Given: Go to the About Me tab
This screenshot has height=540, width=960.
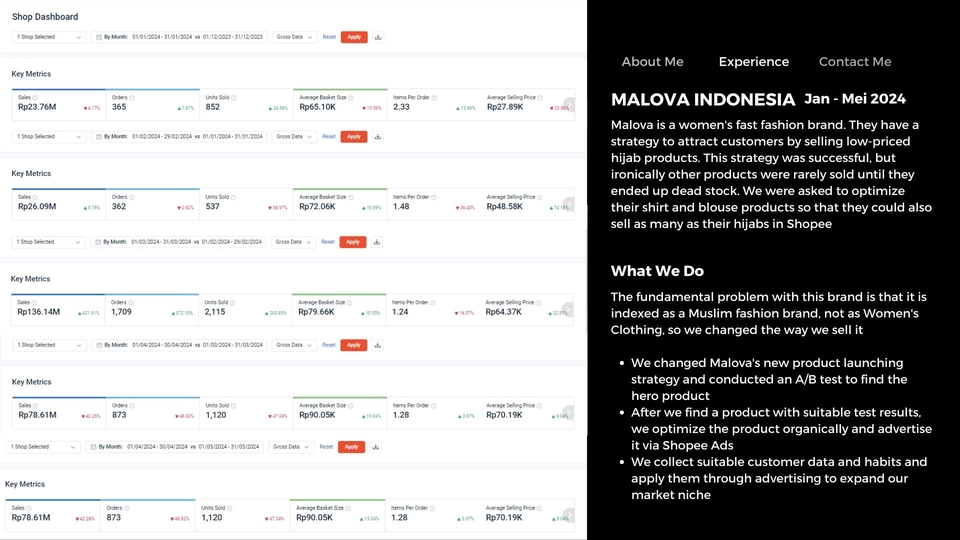Looking at the screenshot, I should tap(652, 61).
